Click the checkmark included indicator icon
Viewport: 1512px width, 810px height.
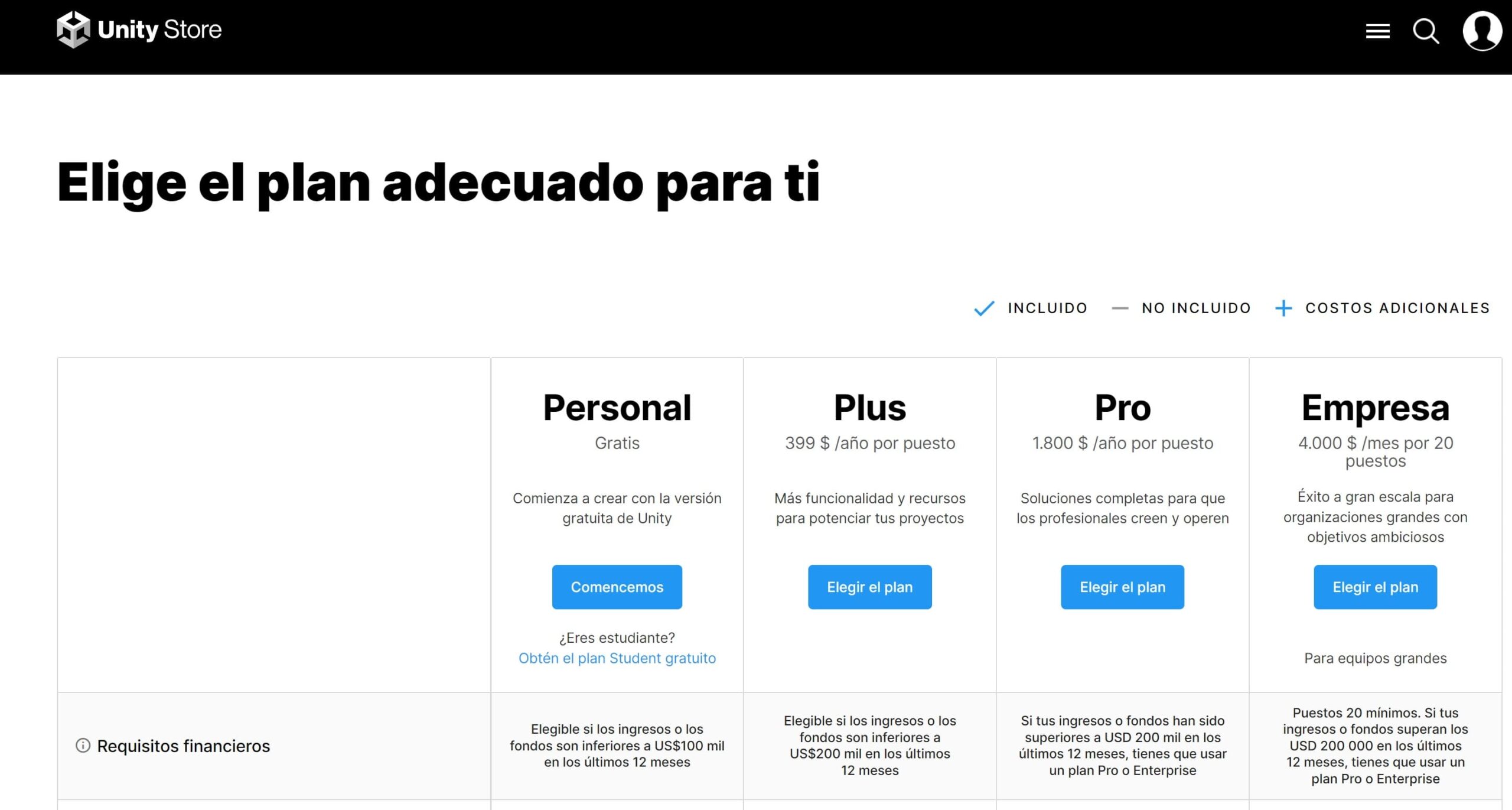point(983,307)
